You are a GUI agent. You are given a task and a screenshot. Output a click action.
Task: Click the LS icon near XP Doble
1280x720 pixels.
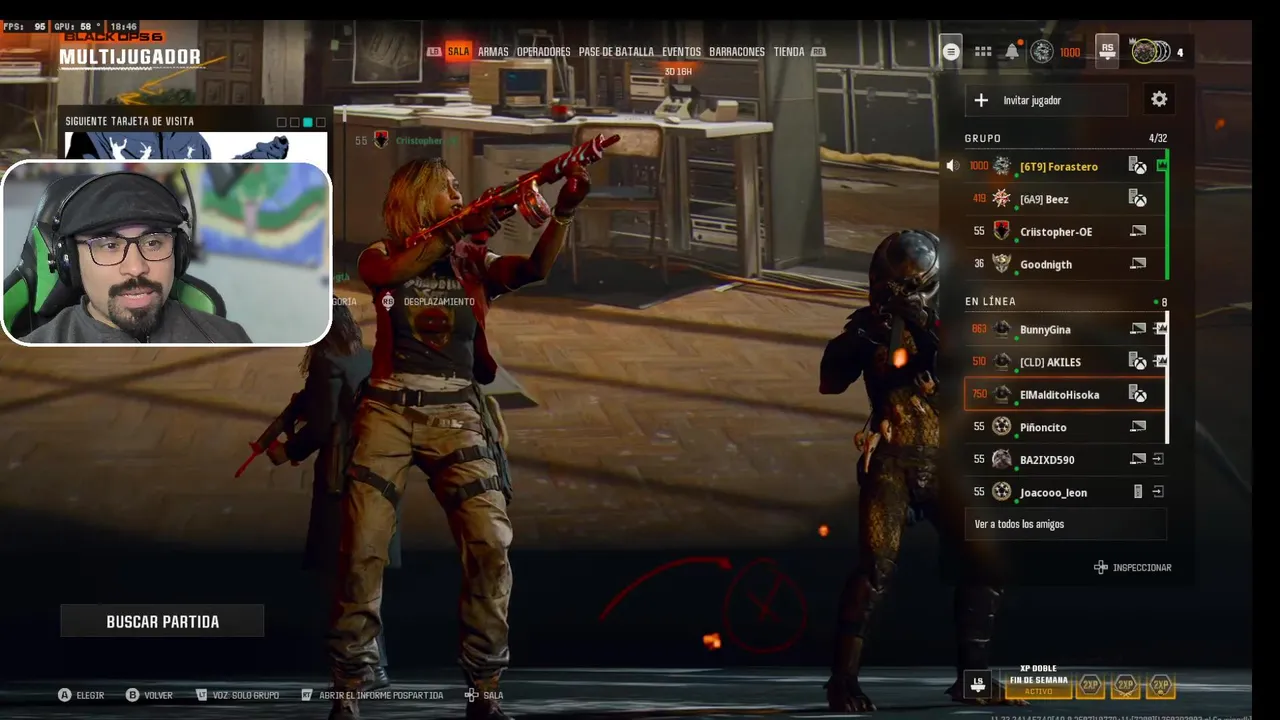pyautogui.click(x=978, y=684)
